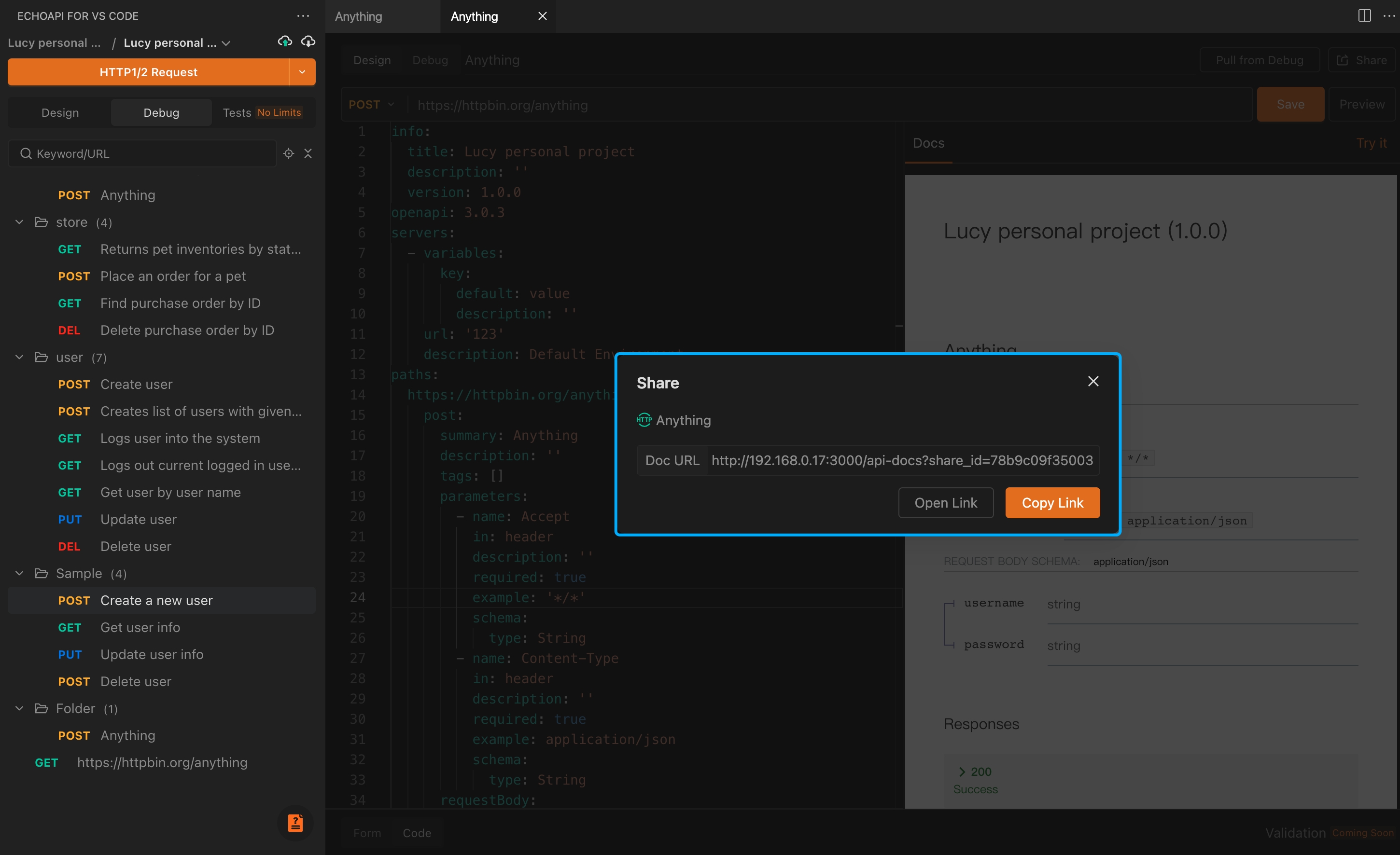This screenshot has width=1400, height=855.
Task: Click the settings dots menu for EchoAPI panel
Action: (x=304, y=15)
